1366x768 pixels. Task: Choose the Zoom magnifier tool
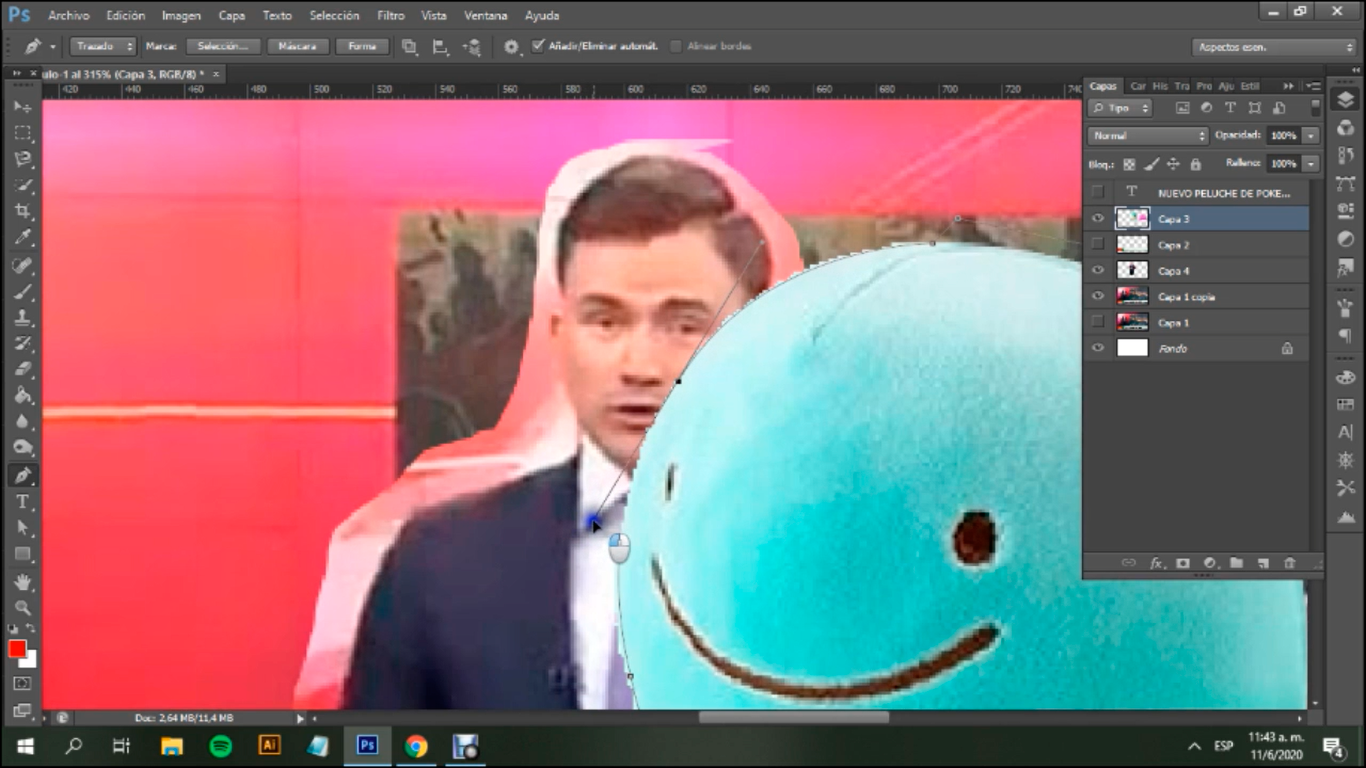point(22,607)
